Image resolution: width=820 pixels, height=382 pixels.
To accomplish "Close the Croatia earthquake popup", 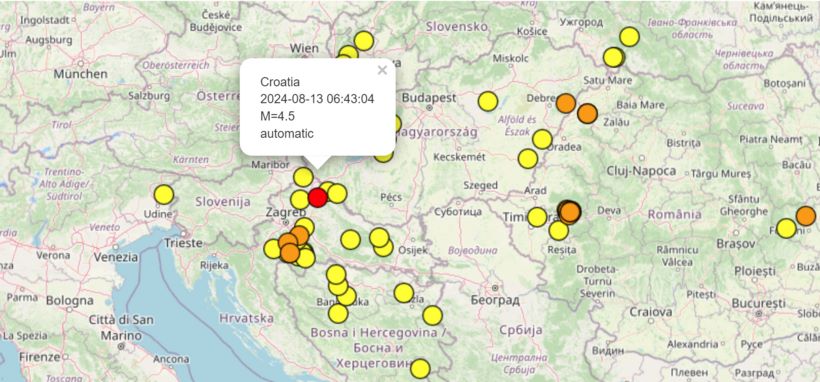I will click(x=382, y=70).
